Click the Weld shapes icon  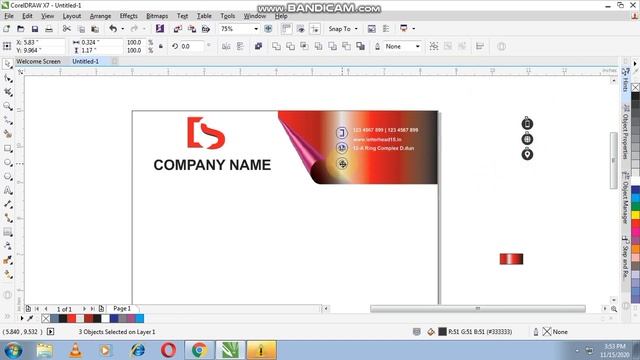tap(276, 46)
